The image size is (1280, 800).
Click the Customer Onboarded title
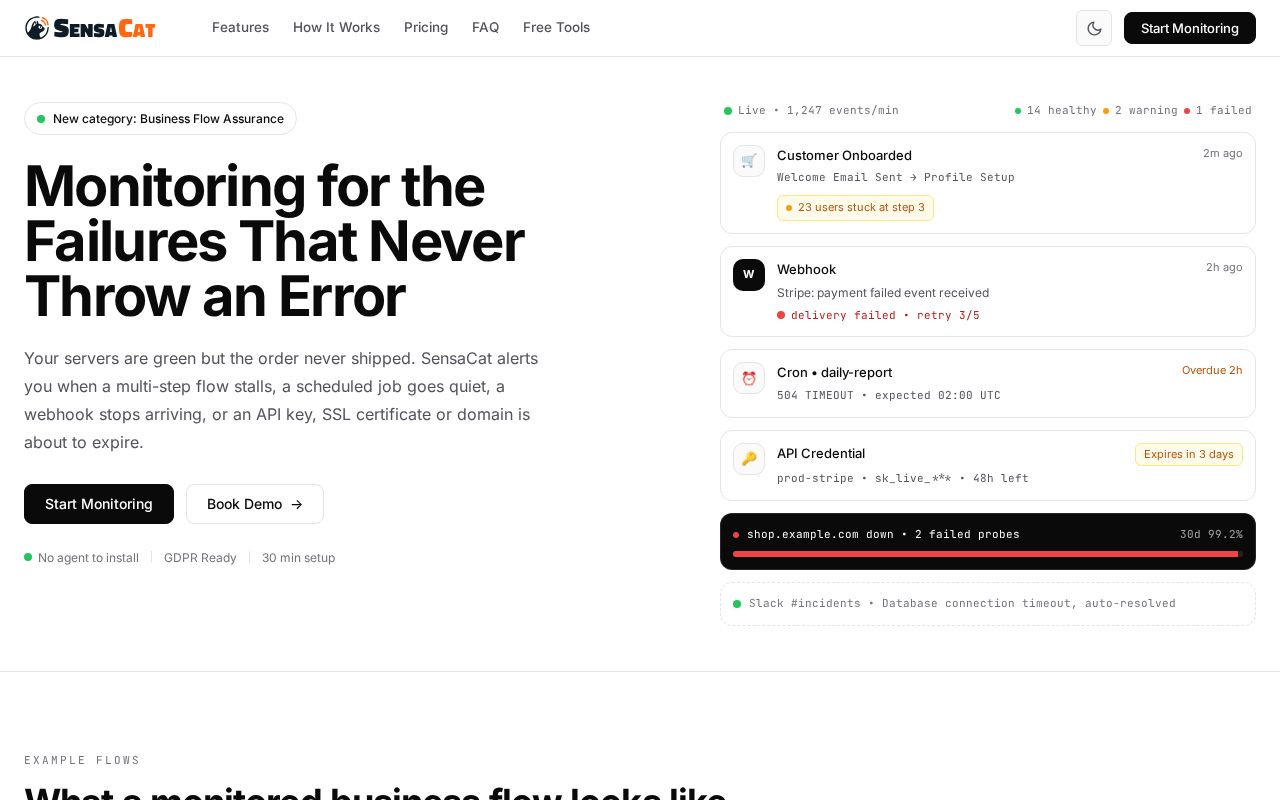[844, 155]
